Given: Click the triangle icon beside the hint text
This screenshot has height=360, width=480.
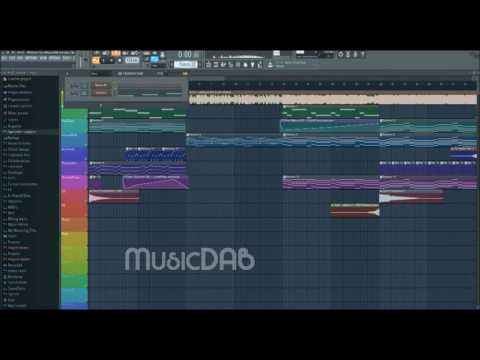Looking at the screenshot, I should 270,65.
